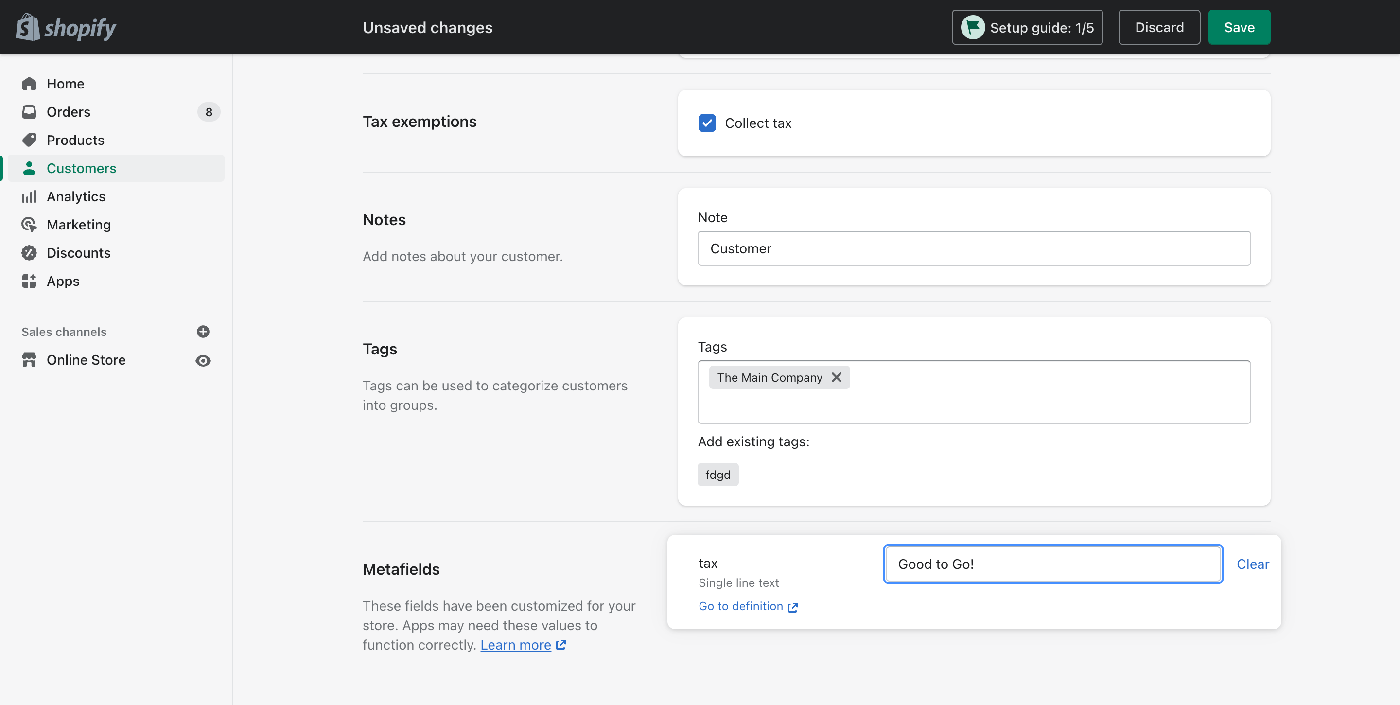1400x705 pixels.
Task: Discard the unsaved changes
Action: pos(1159,28)
